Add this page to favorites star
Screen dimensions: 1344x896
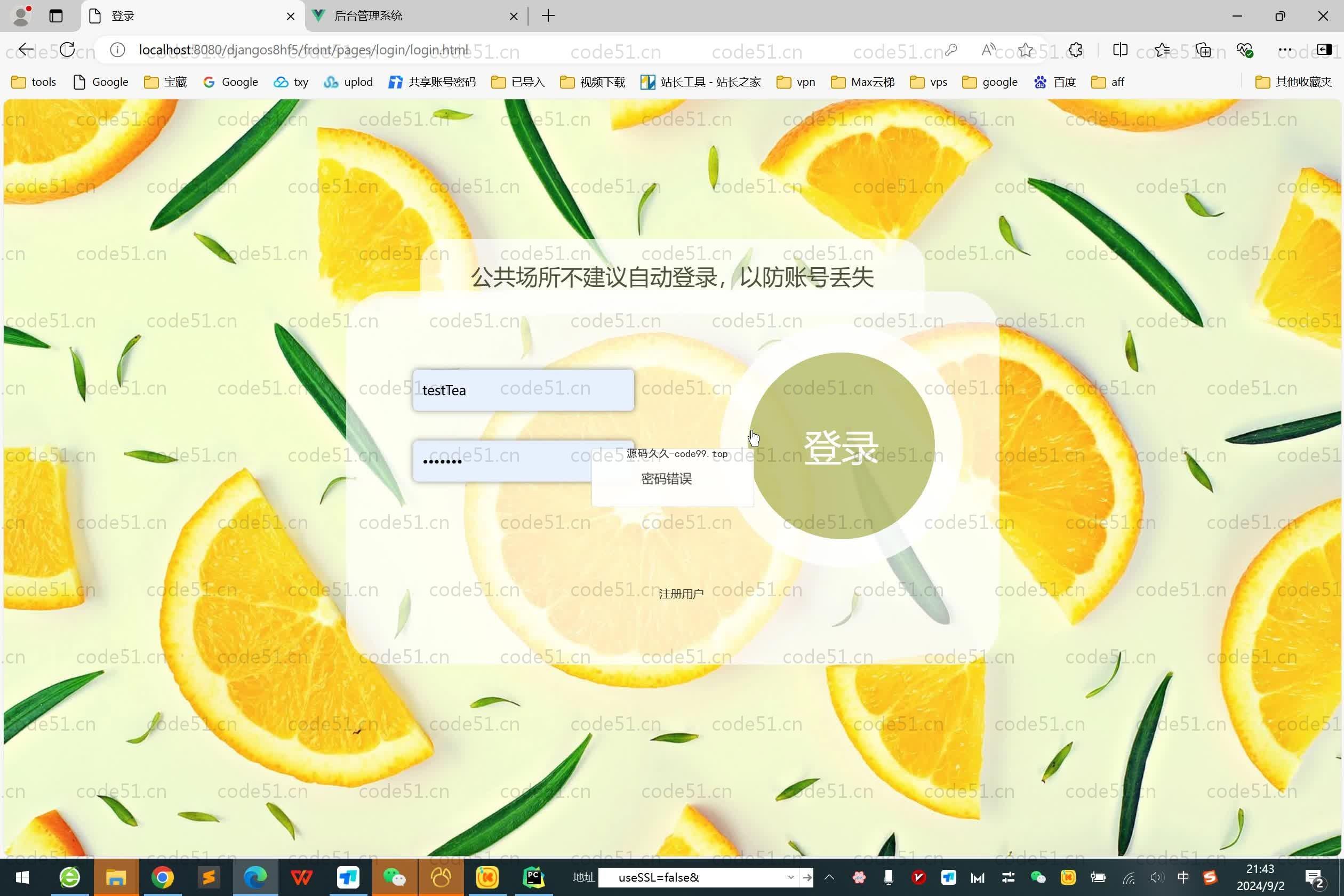coord(1026,50)
